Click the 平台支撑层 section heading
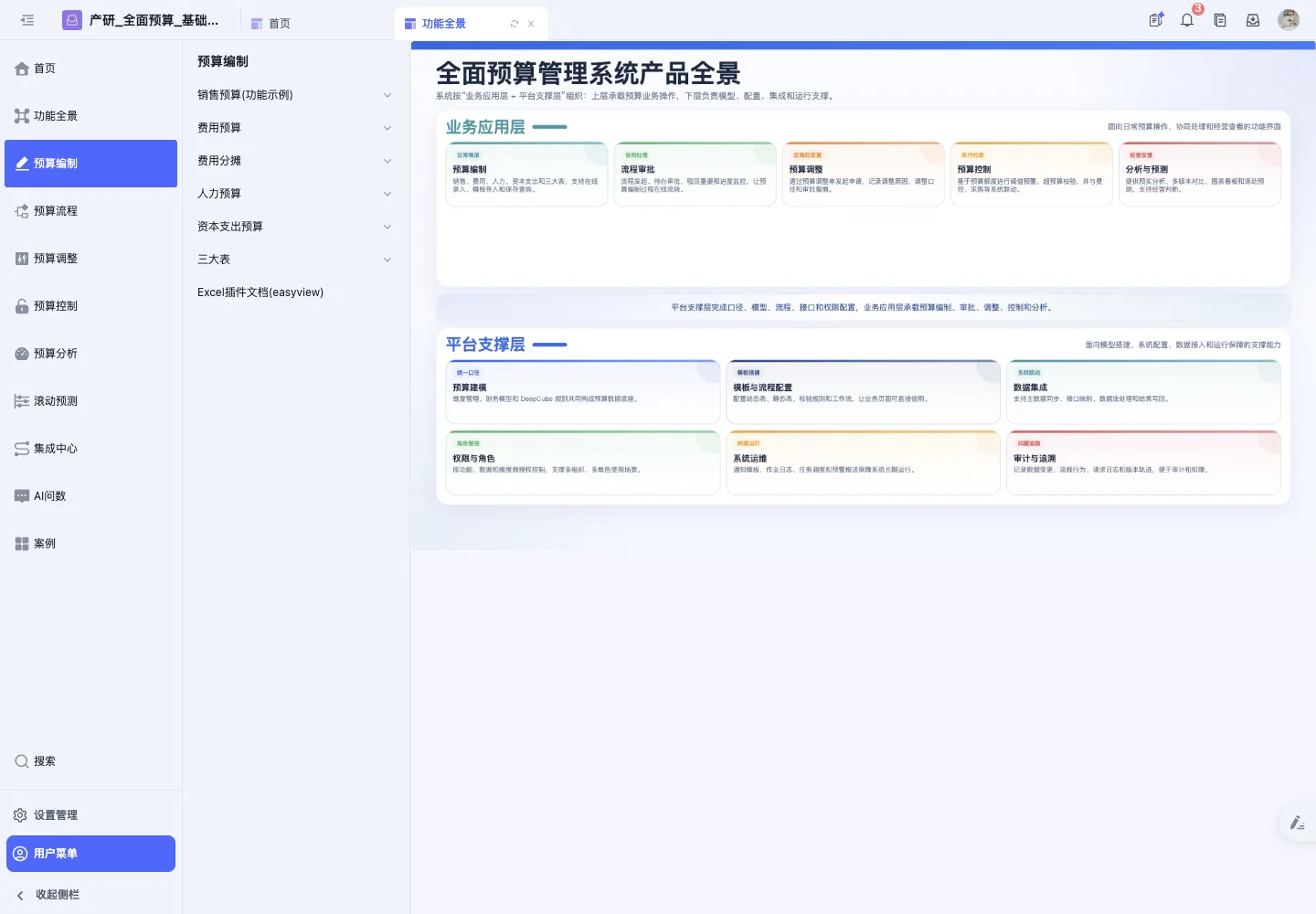The image size is (1316, 914). pyautogui.click(x=485, y=345)
